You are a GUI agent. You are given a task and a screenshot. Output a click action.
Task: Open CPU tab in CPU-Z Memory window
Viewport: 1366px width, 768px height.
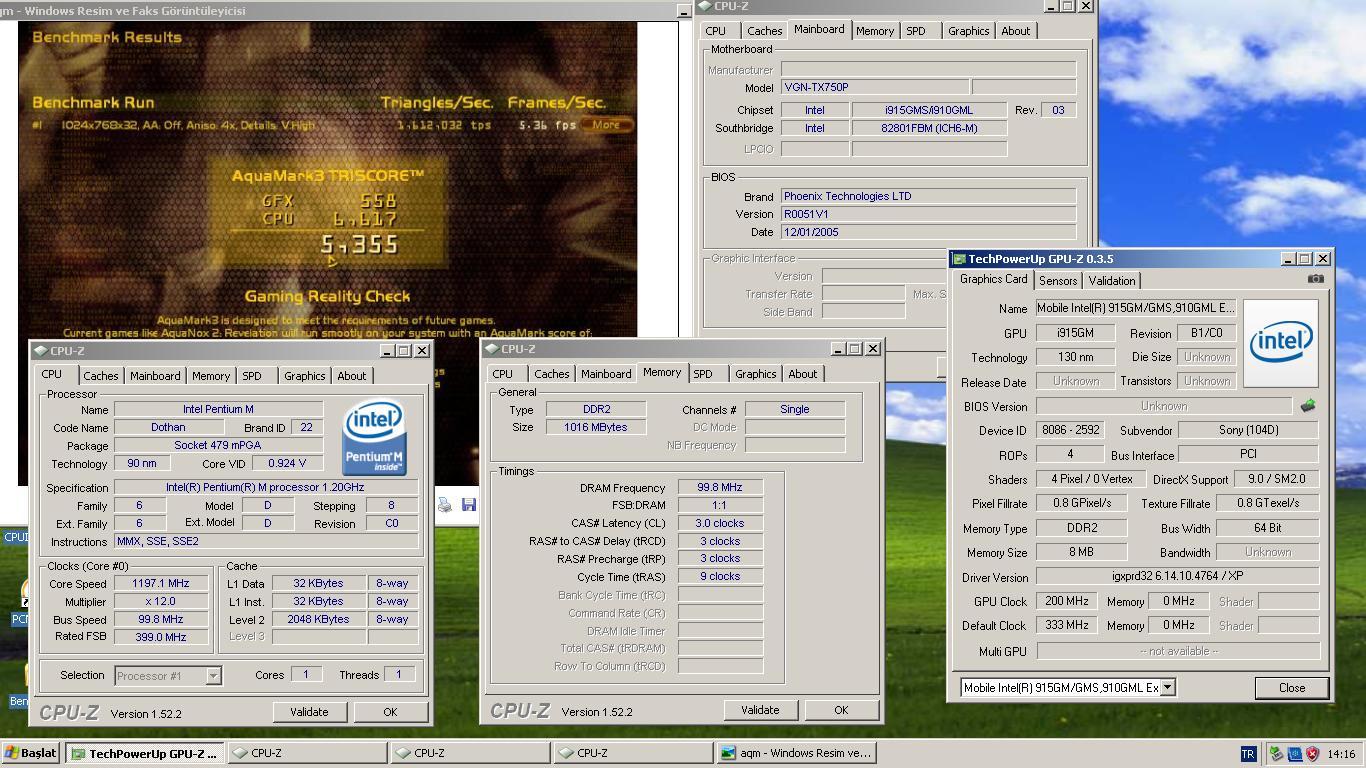(x=502, y=374)
